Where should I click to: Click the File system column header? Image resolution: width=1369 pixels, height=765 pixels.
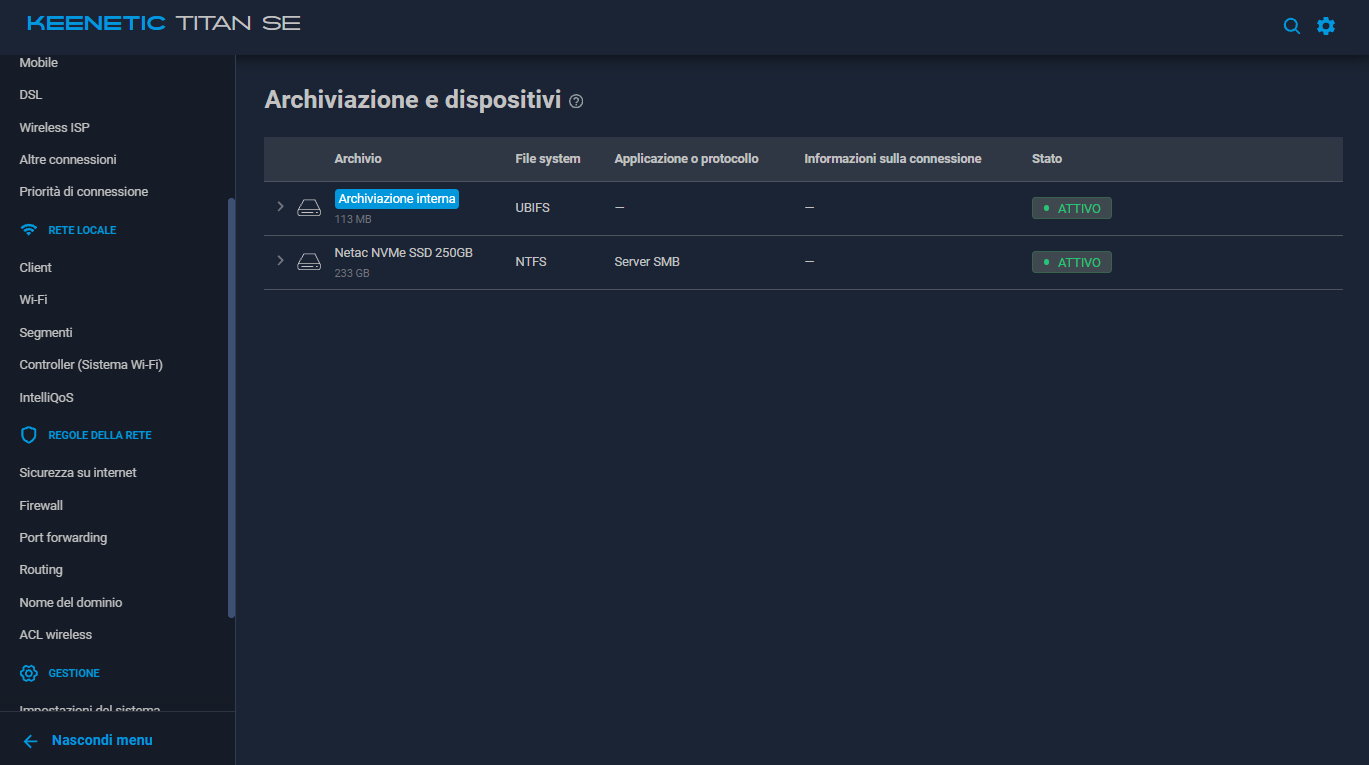coord(548,159)
